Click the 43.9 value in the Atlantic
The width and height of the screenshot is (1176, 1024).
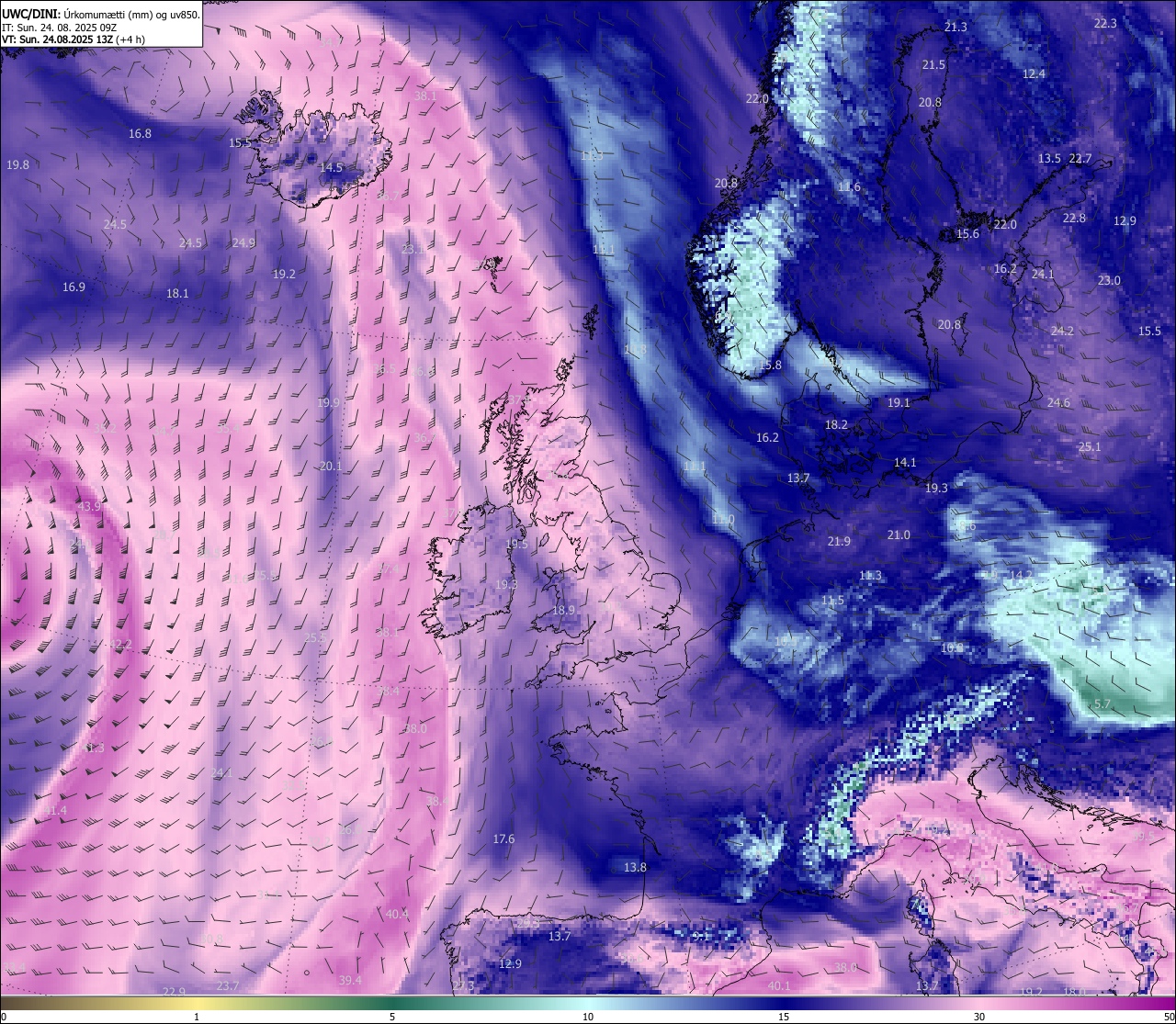[89, 506]
